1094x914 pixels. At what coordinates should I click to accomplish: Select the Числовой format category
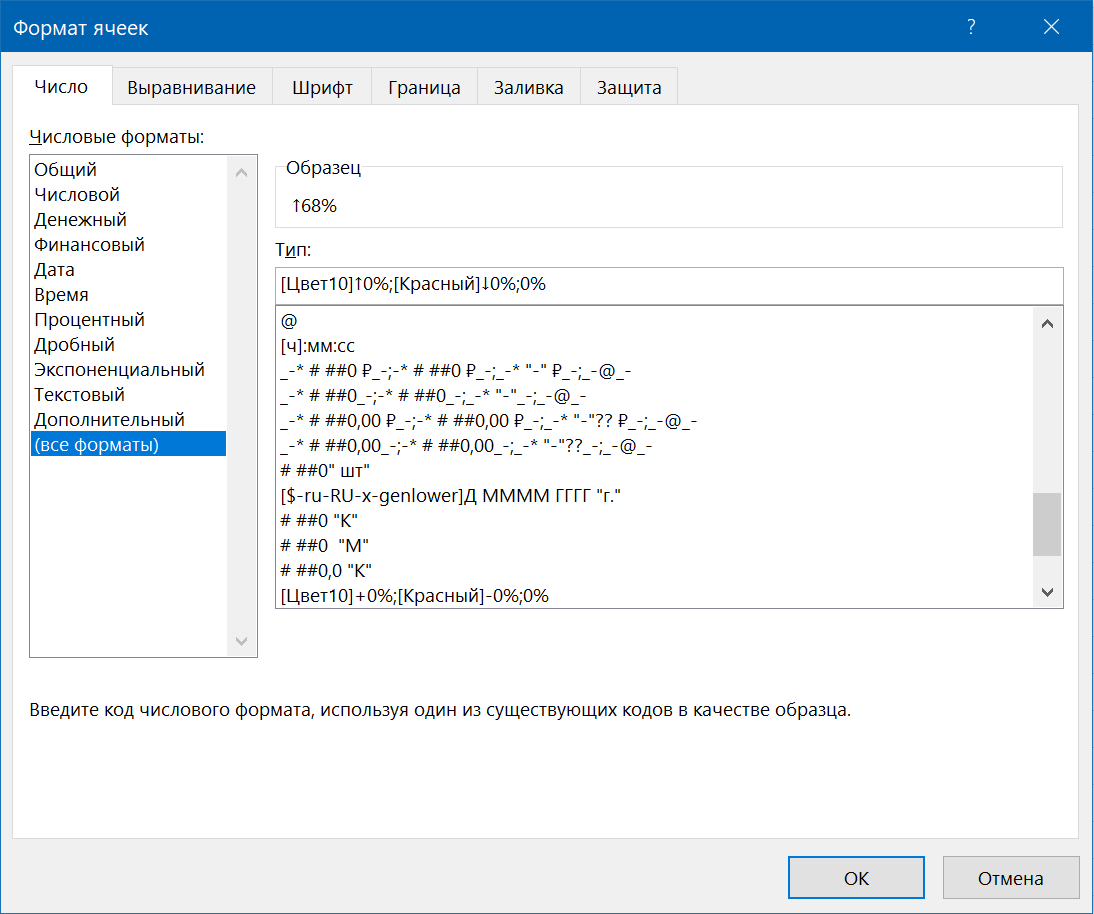pyautogui.click(x=128, y=195)
